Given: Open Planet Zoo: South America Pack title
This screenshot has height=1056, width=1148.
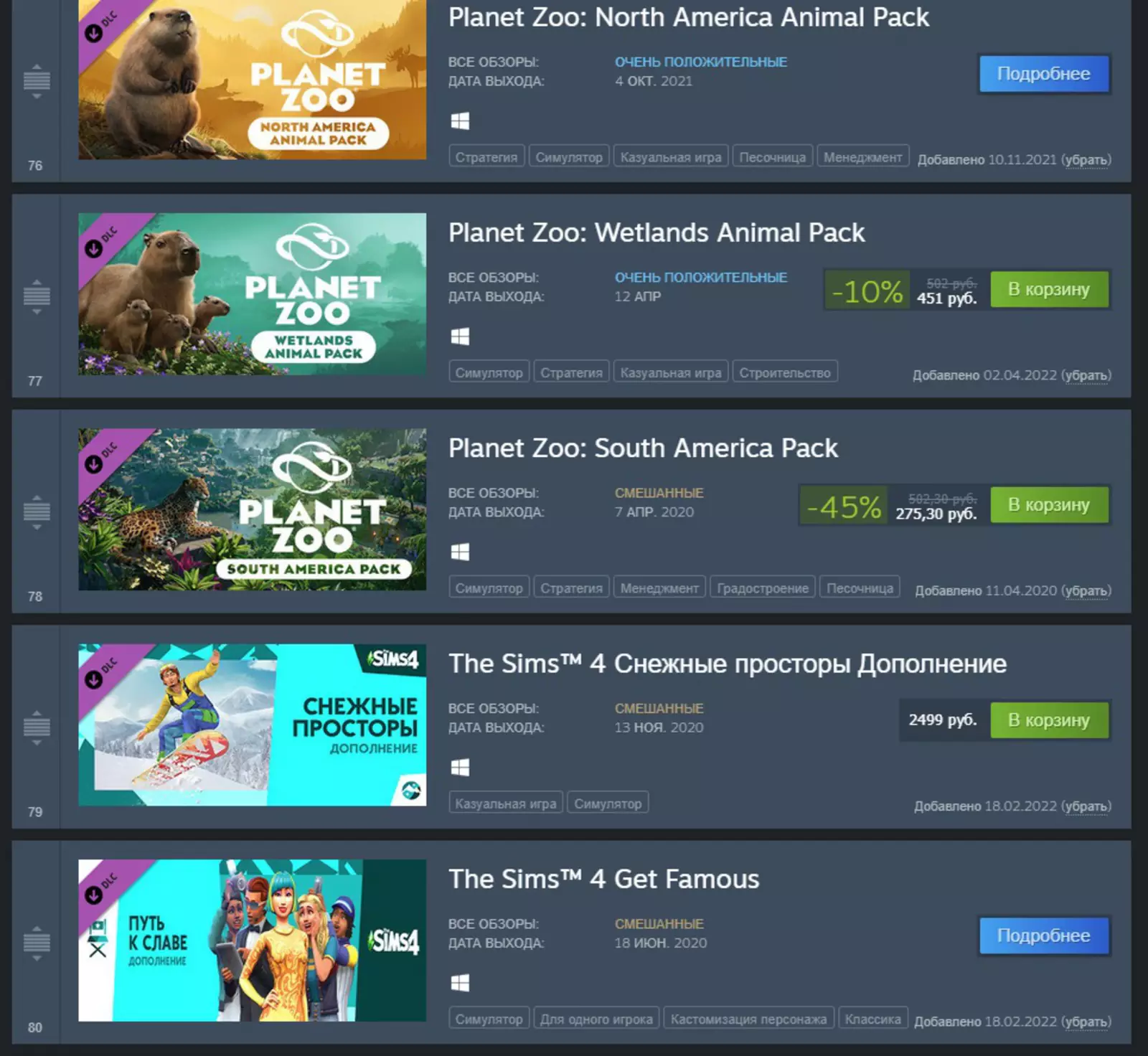Looking at the screenshot, I should [643, 448].
